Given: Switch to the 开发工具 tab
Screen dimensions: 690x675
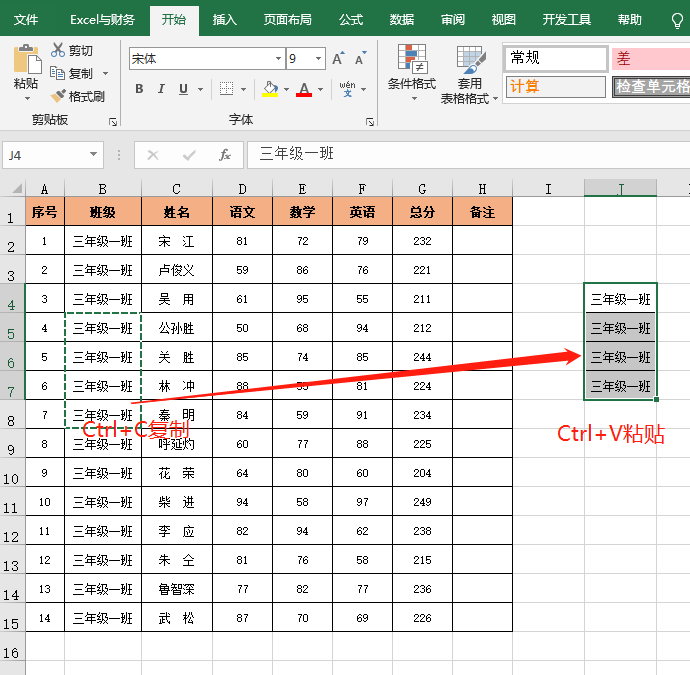Looking at the screenshot, I should tap(566, 20).
